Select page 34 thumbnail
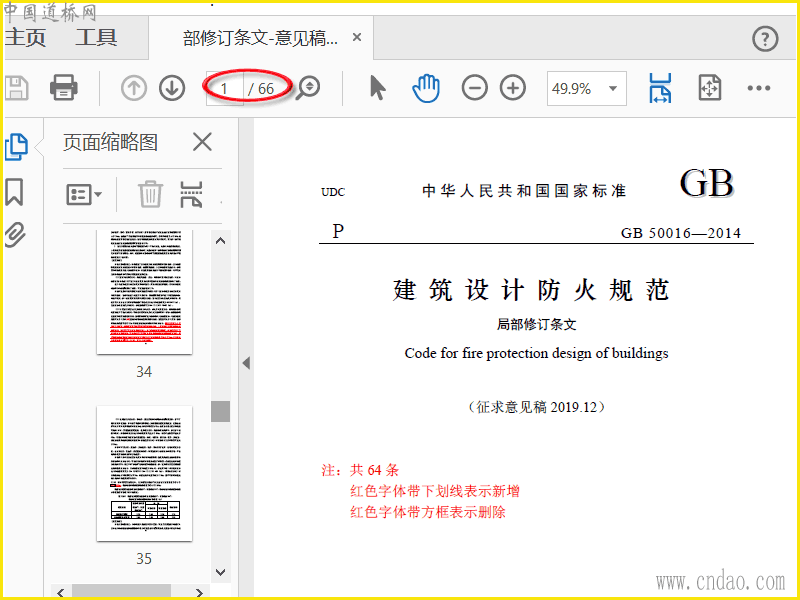Screen dimensions: 800x600 click(144, 292)
